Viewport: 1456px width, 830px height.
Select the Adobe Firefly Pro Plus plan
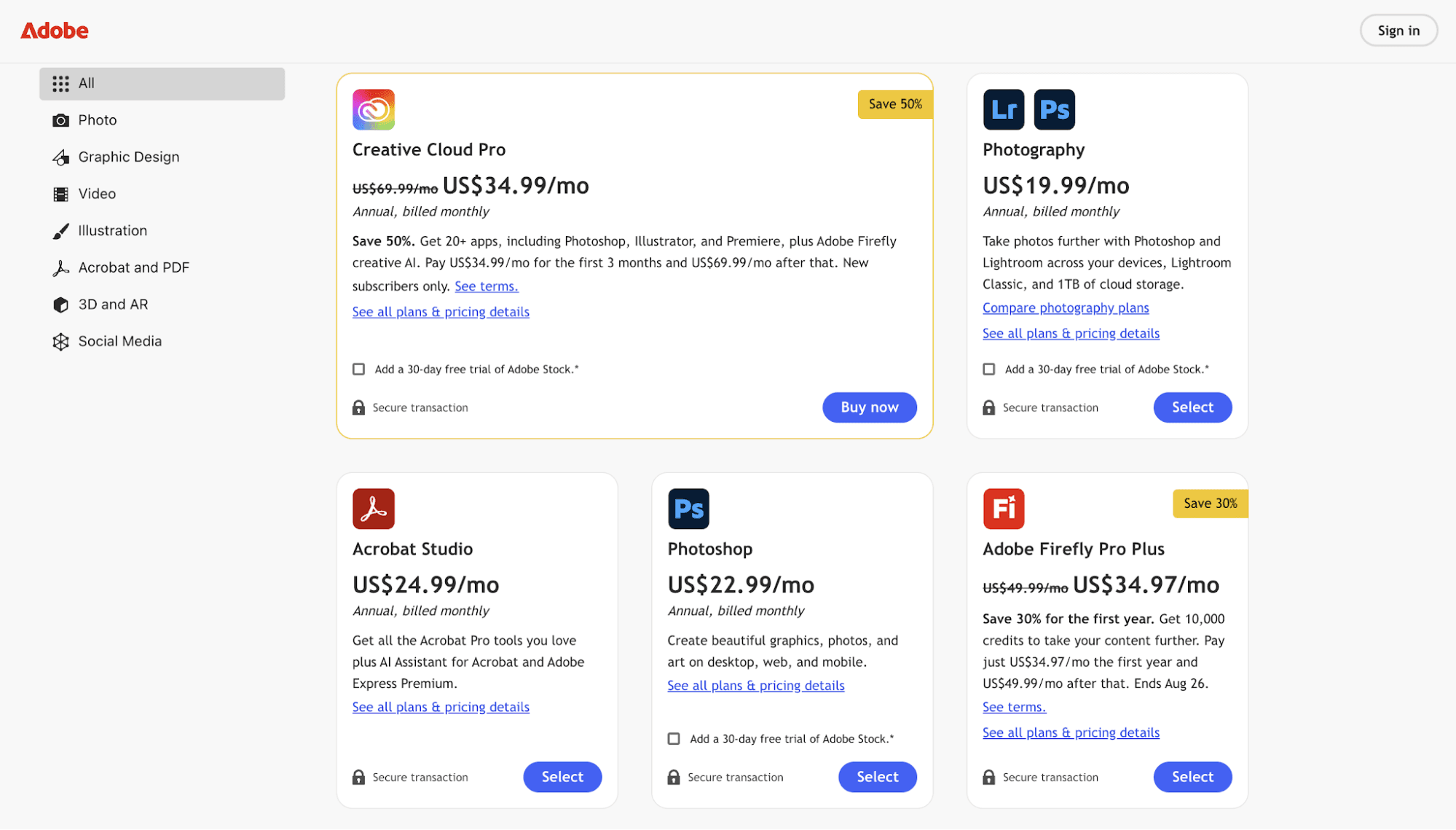(x=1192, y=777)
